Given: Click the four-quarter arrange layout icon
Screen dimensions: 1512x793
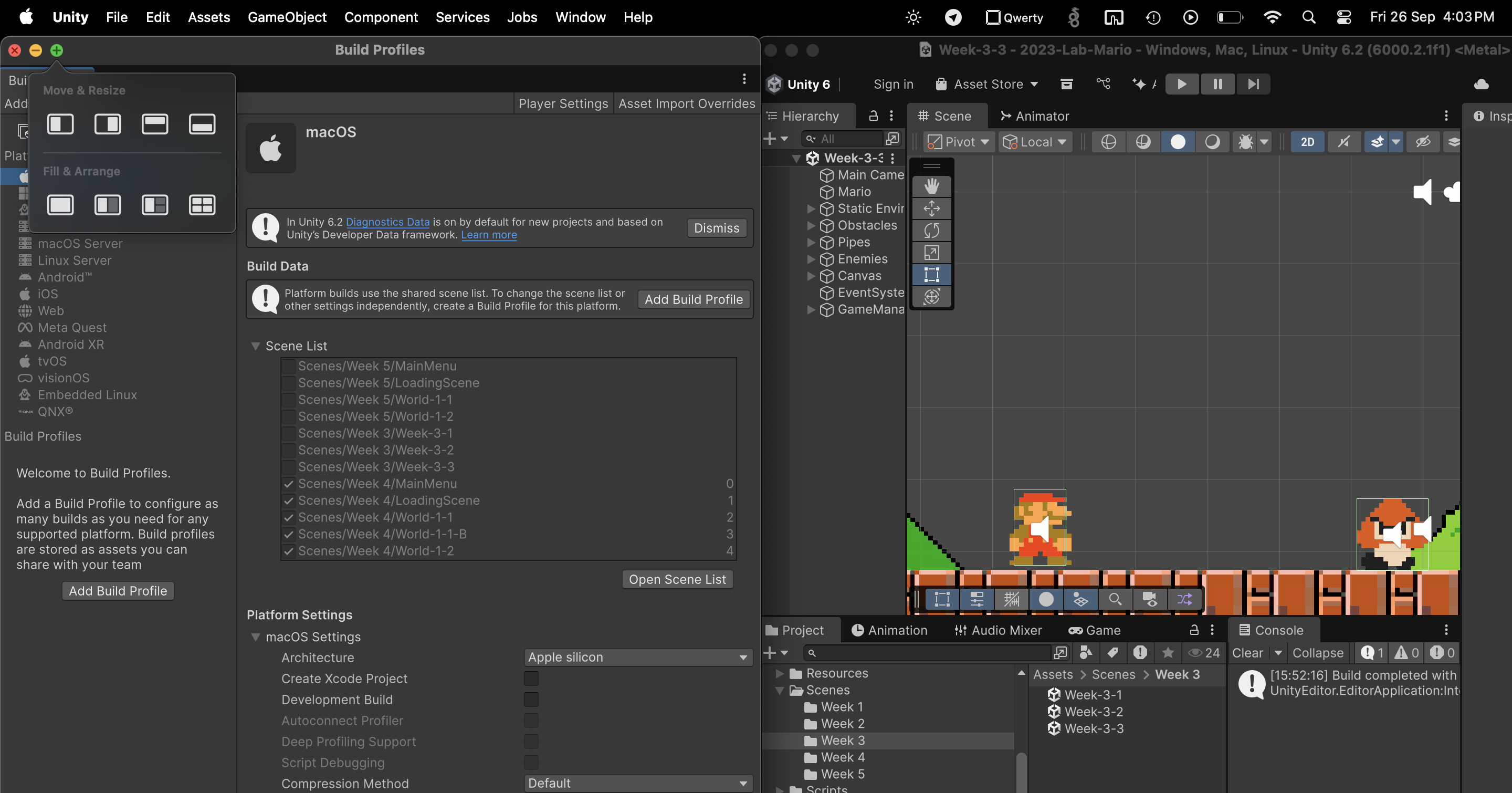Looking at the screenshot, I should (x=202, y=205).
